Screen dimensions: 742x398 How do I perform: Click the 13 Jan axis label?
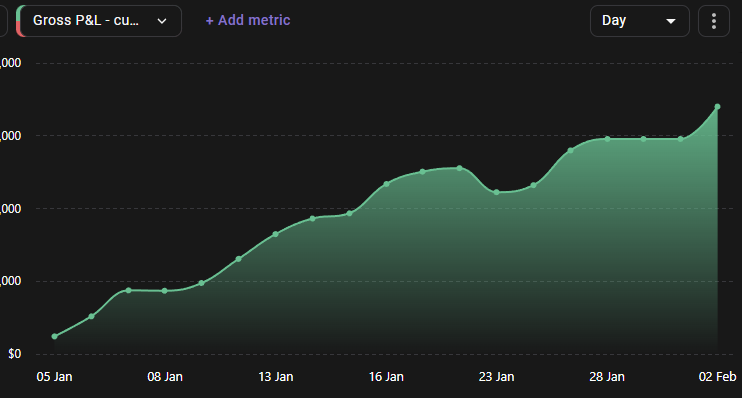pyautogui.click(x=275, y=377)
